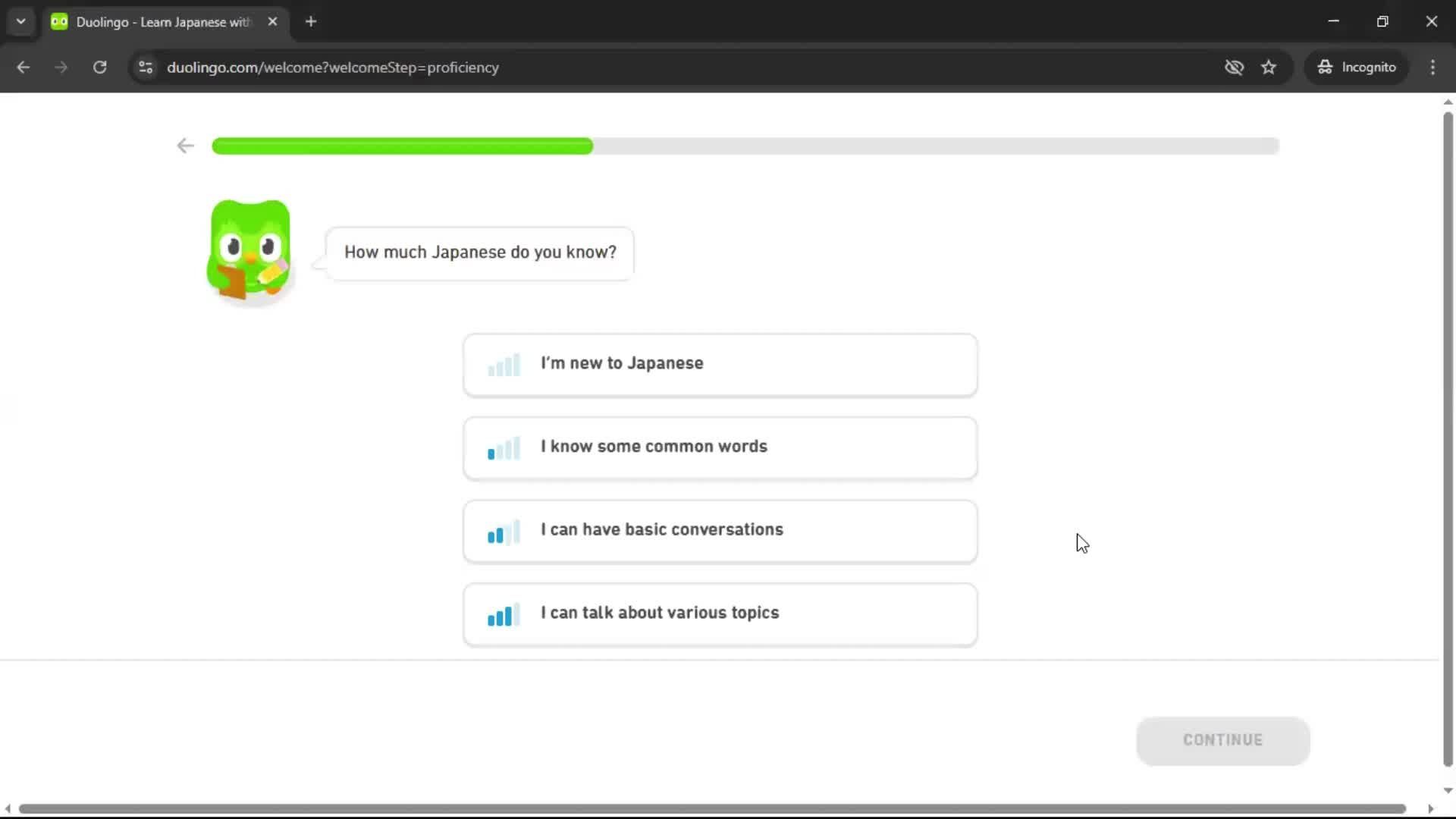Open a new browser tab
Screen dimensions: 1456x819
click(310, 21)
